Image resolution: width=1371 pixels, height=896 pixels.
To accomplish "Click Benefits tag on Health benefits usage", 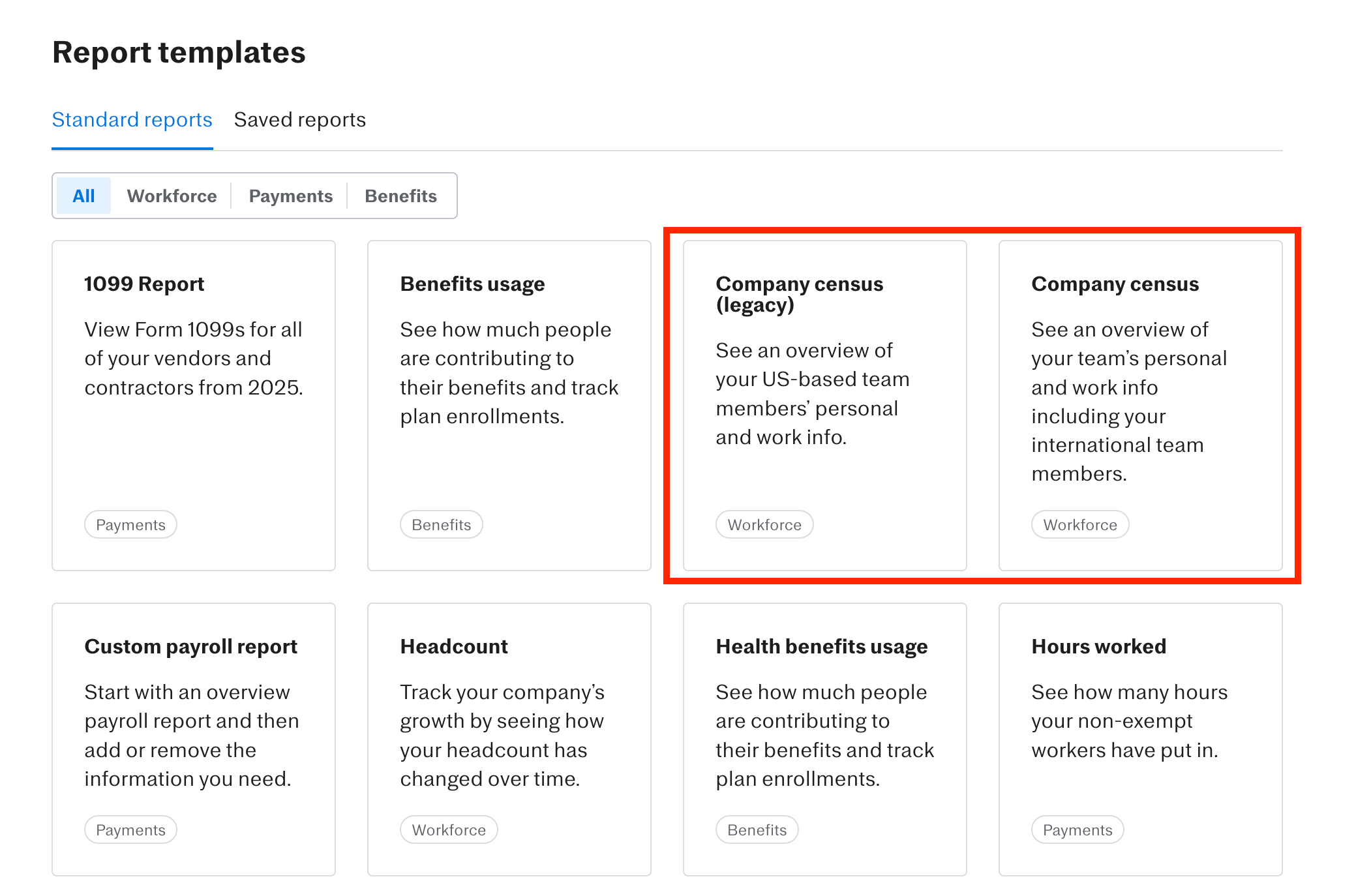I will tap(757, 830).
